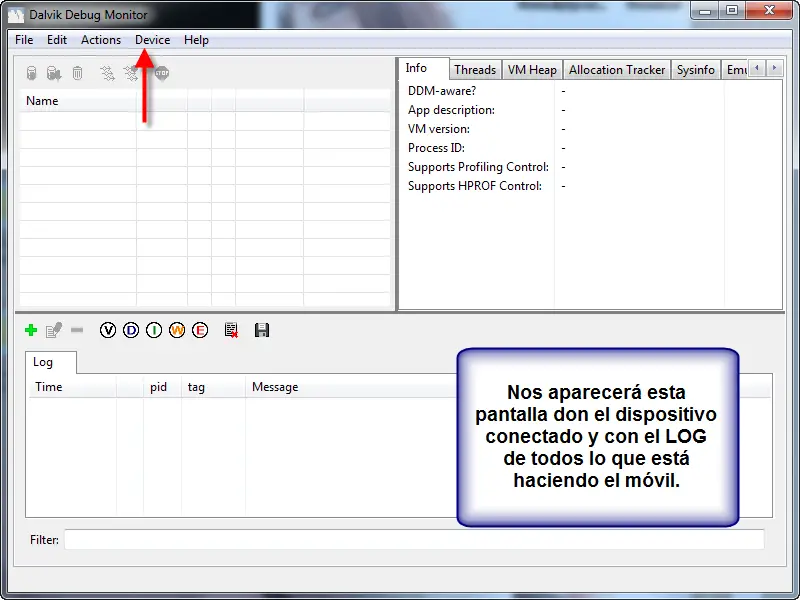Click the Dalvik Debug Monitor title bar icon
The width and height of the screenshot is (800, 600).
point(16,15)
